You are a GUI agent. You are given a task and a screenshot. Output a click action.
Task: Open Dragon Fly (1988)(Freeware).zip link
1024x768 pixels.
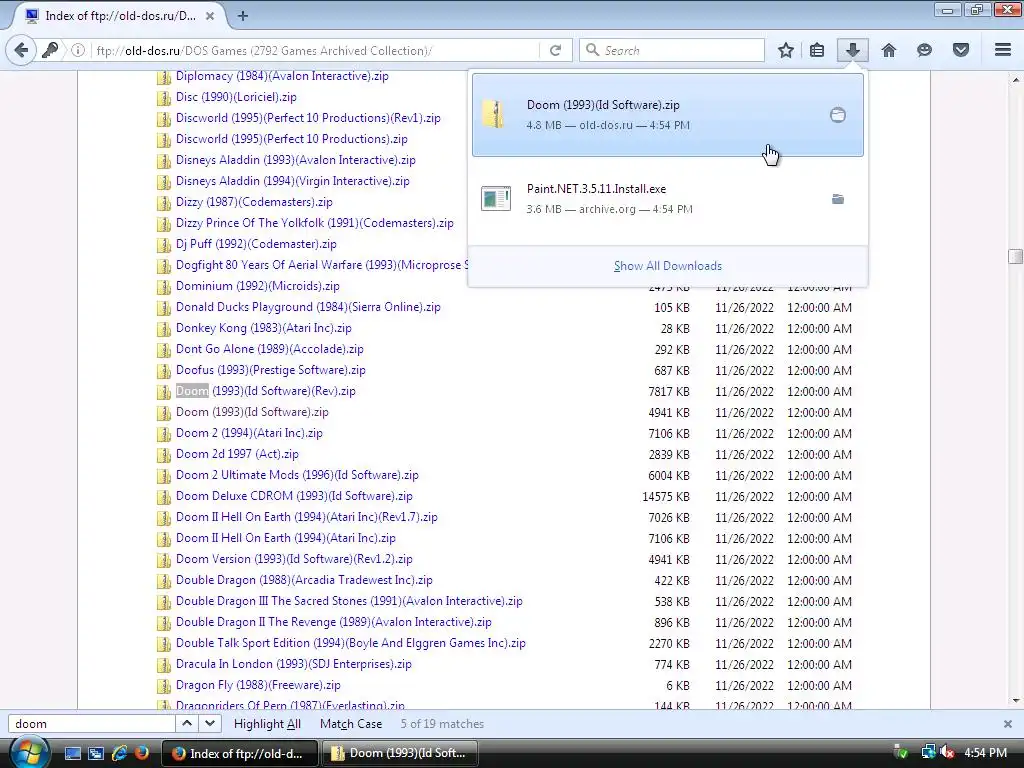pyautogui.click(x=258, y=684)
